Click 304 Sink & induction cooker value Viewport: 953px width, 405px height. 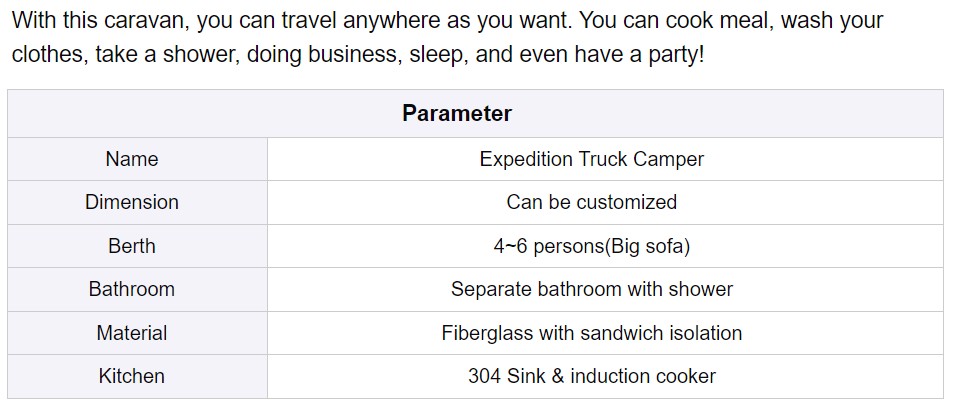591,376
